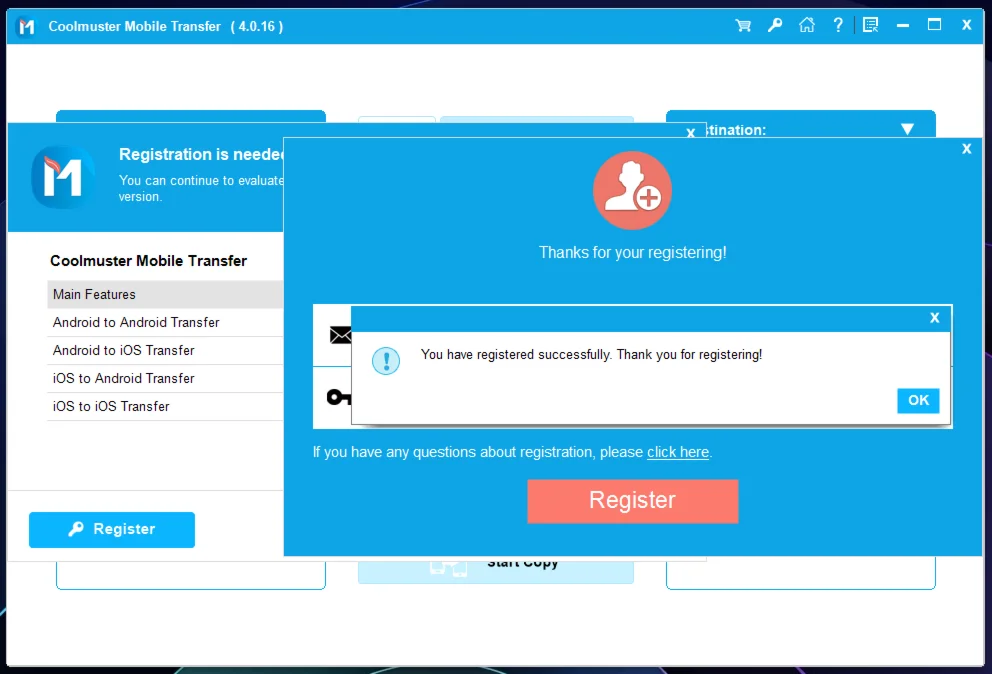
Task: Click the information icon in the success message
Action: tap(386, 361)
